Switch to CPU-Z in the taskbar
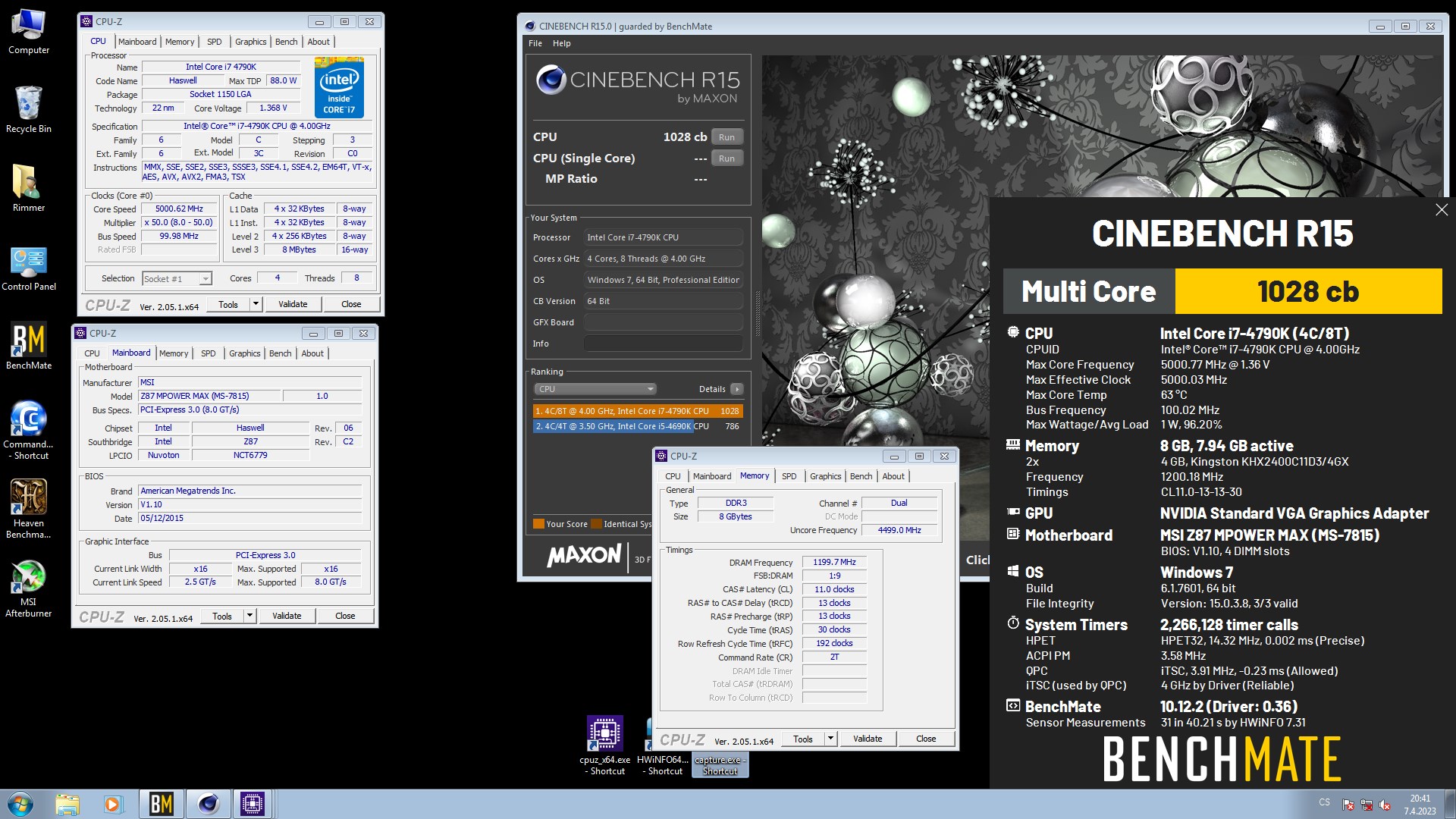Screen dimensions: 1456x819 253,804
